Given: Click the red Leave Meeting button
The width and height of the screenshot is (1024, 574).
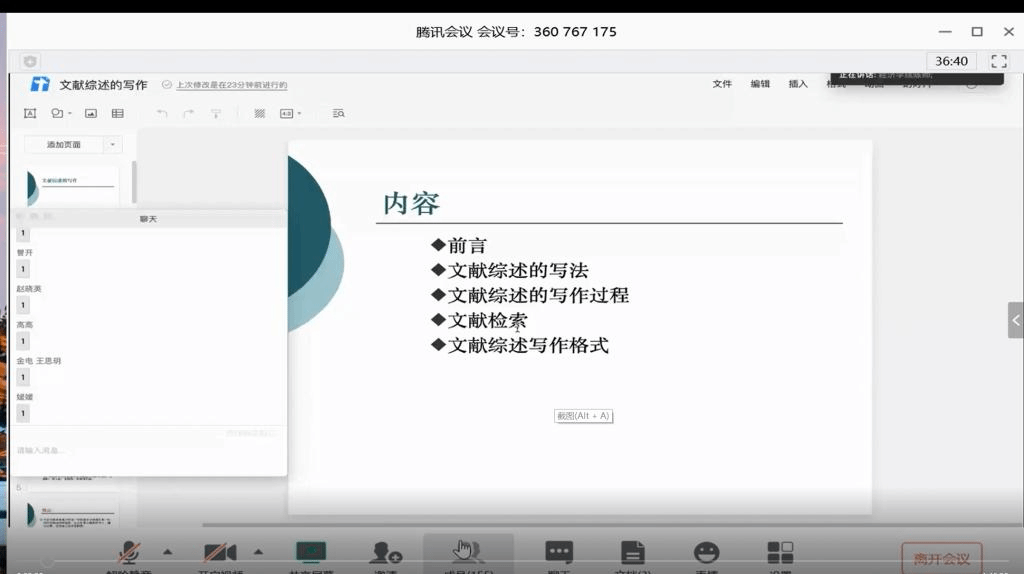Looking at the screenshot, I should (941, 558).
